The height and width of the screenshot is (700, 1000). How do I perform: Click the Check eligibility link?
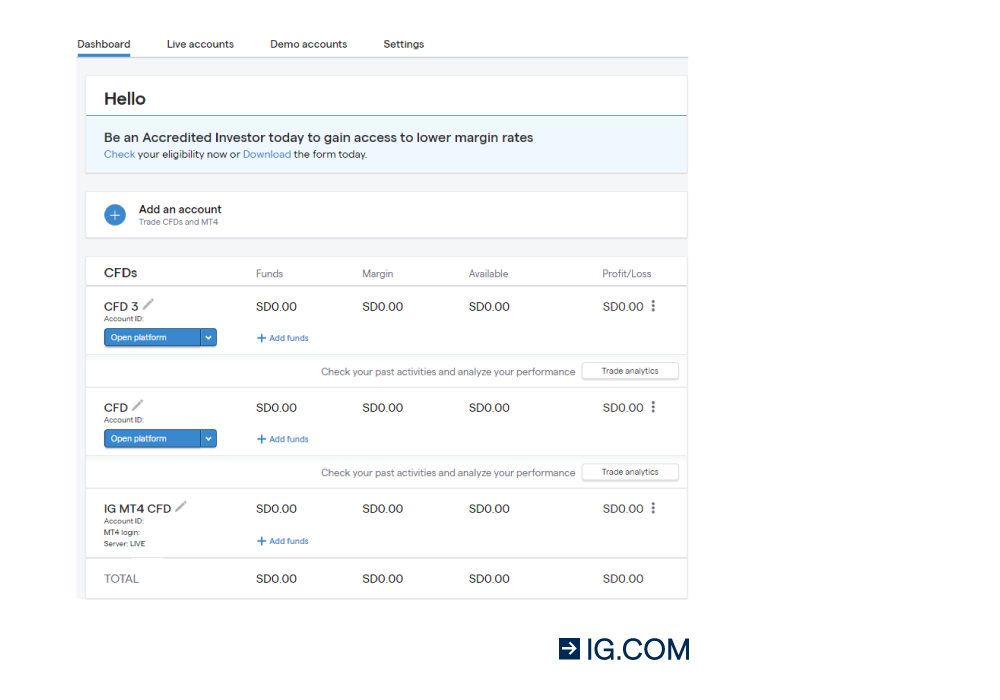118,154
